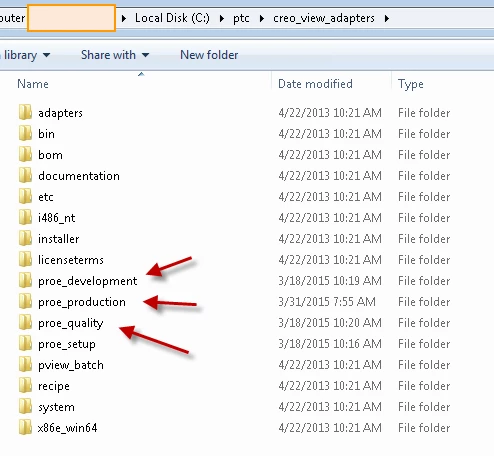Navigate to Local Disk (C:) breadcrumb
Viewport: 494px width, 456px height.
(x=172, y=18)
